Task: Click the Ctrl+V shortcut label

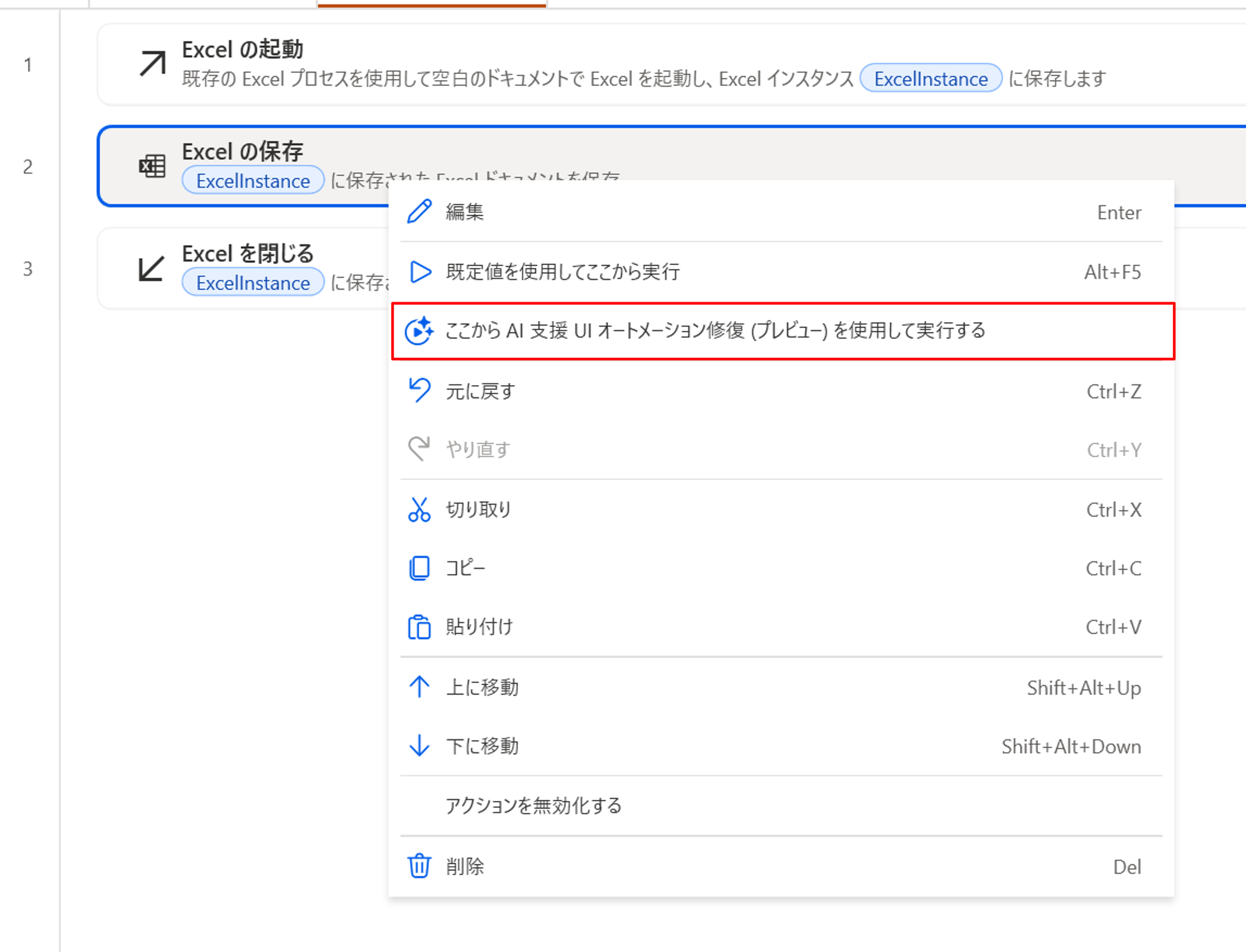Action: (1114, 627)
